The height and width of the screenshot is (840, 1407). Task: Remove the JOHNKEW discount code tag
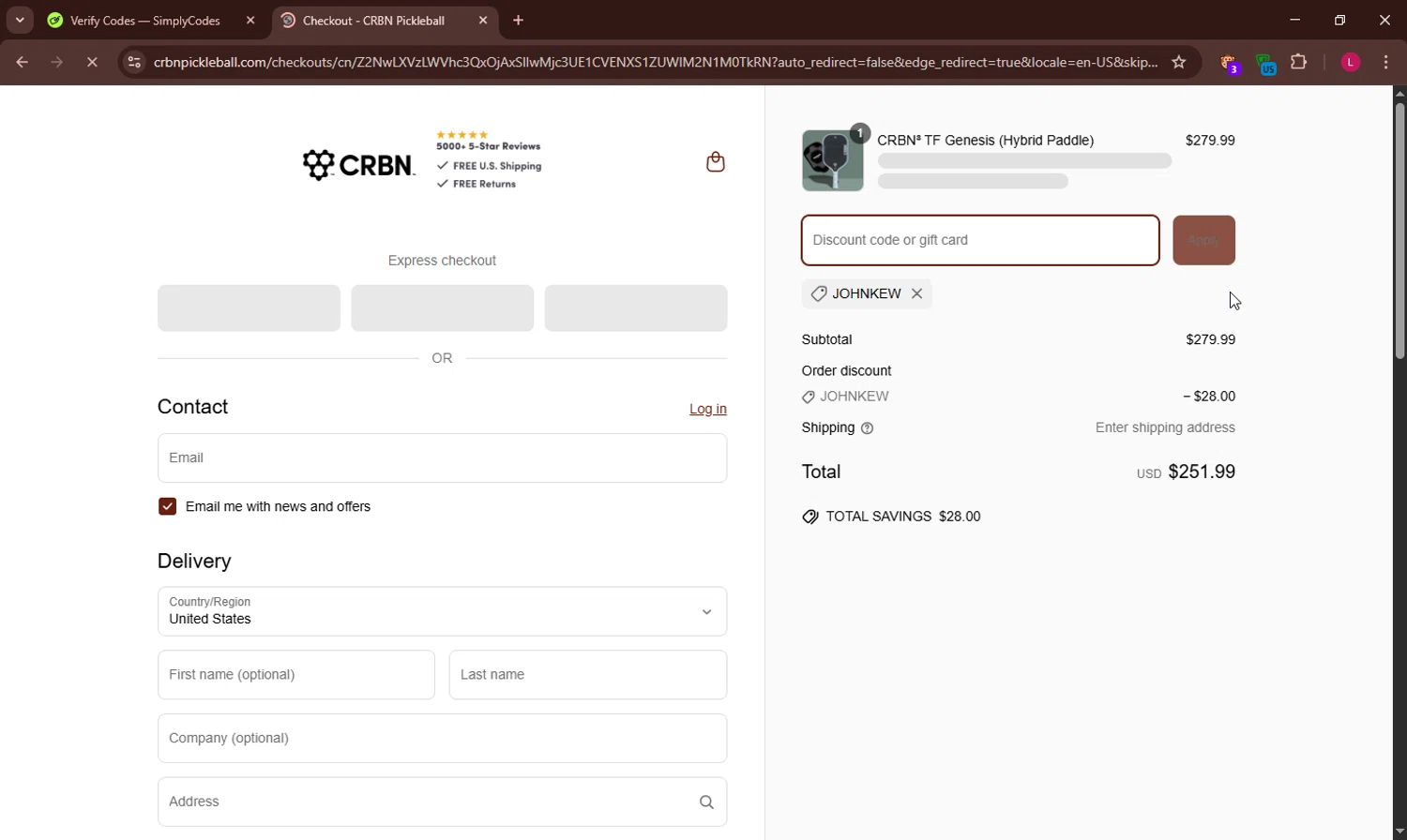coord(917,293)
